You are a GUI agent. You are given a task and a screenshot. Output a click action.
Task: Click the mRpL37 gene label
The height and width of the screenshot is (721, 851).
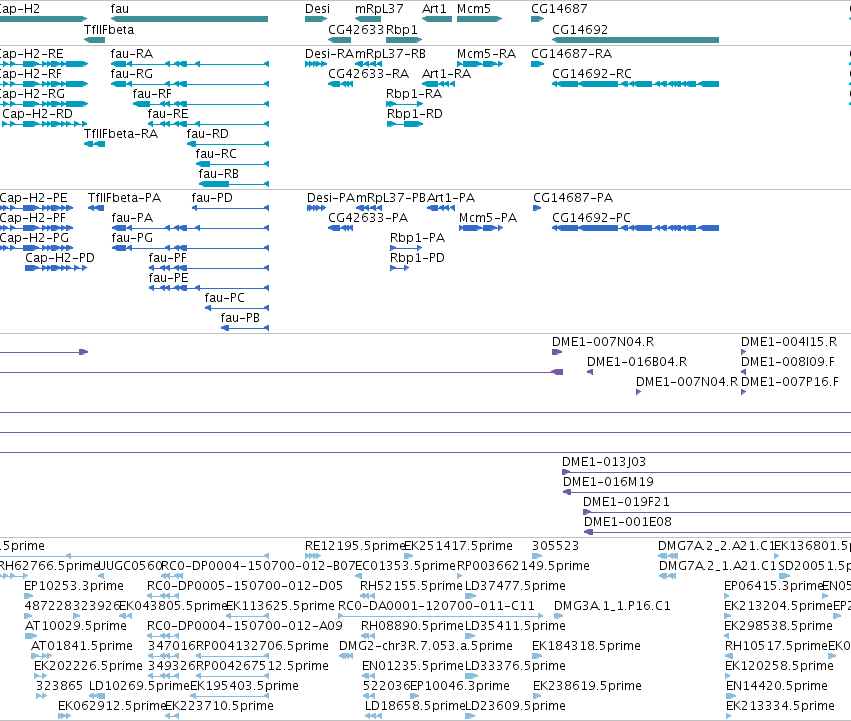379,9
